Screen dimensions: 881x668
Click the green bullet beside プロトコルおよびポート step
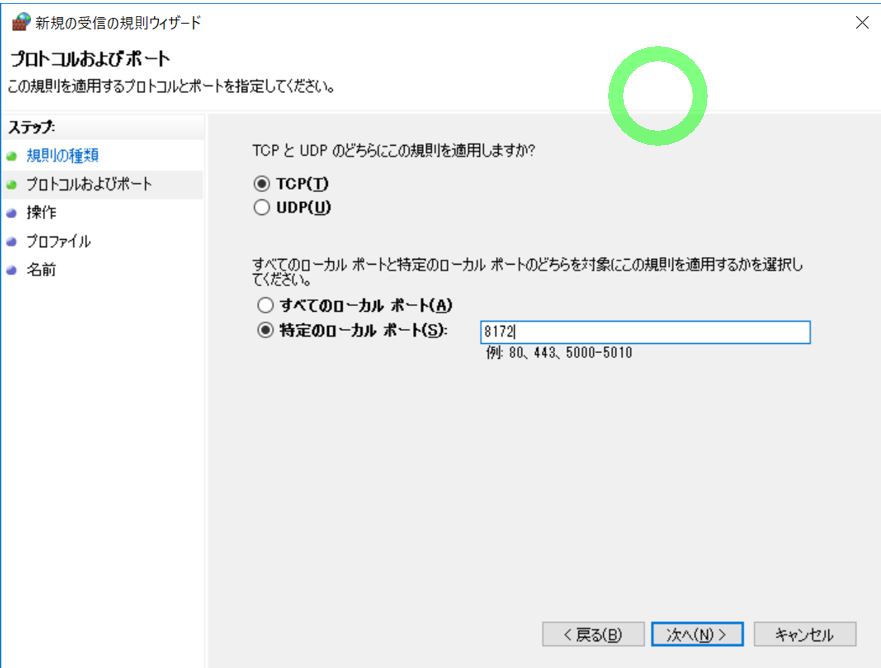pyautogui.click(x=12, y=185)
